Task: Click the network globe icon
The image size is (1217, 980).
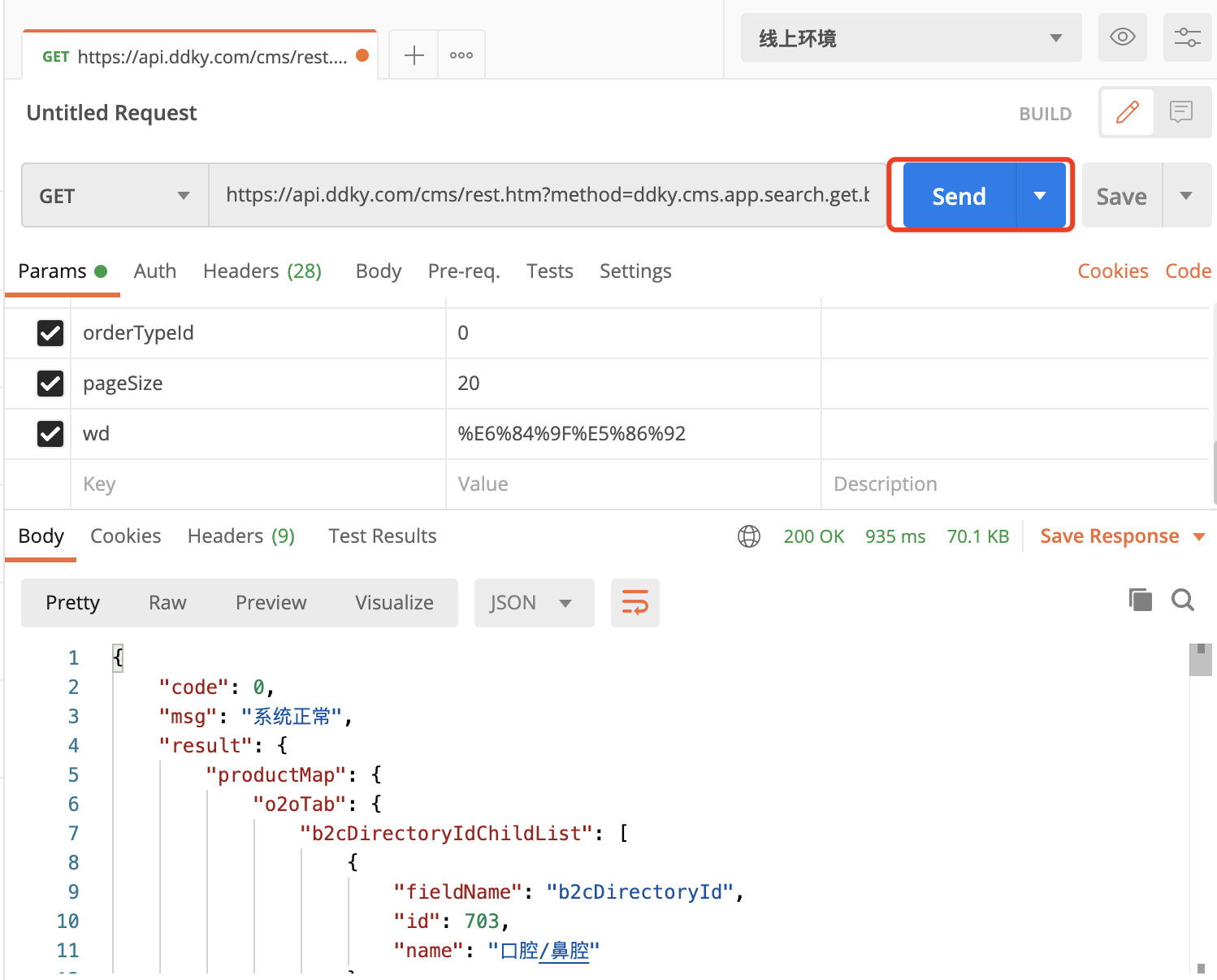Action: click(x=749, y=536)
